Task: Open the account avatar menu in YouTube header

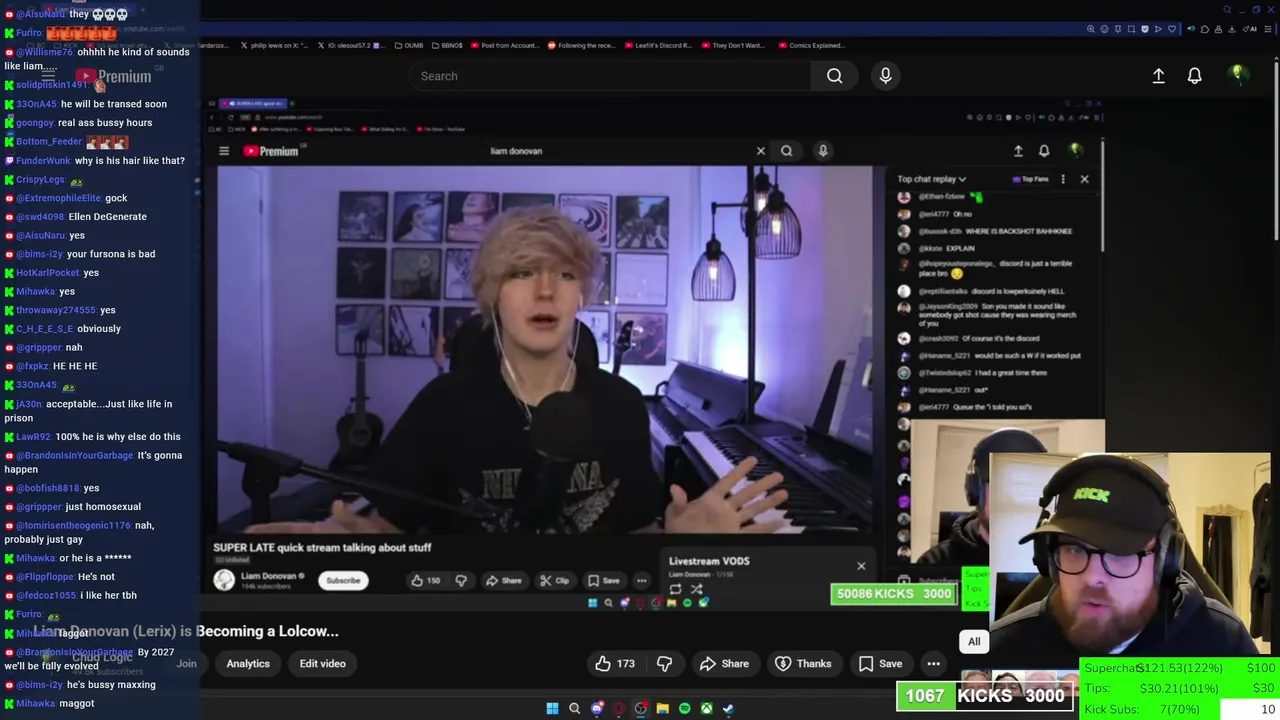Action: [1237, 75]
